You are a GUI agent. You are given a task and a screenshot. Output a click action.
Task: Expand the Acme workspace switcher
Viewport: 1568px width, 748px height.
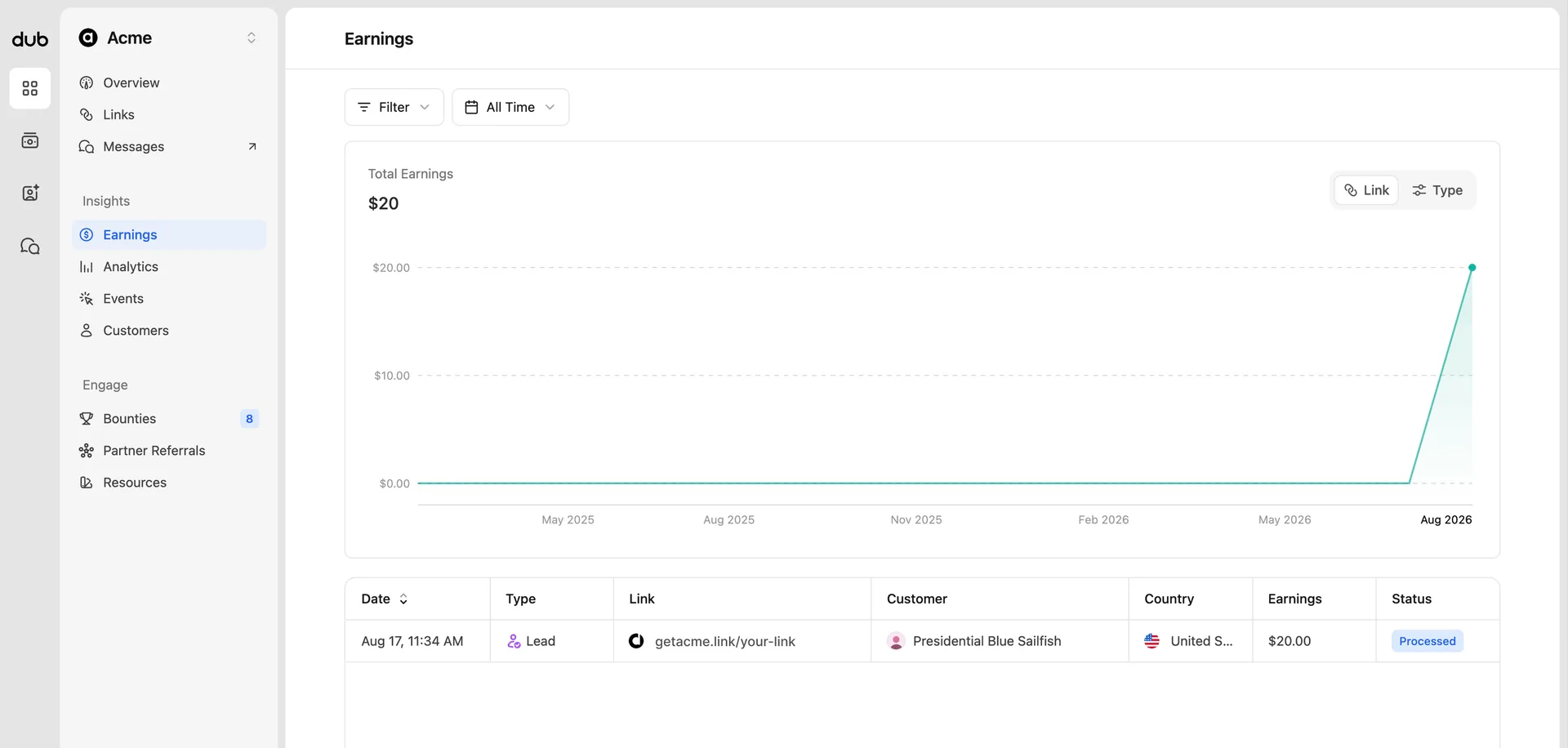(168, 38)
